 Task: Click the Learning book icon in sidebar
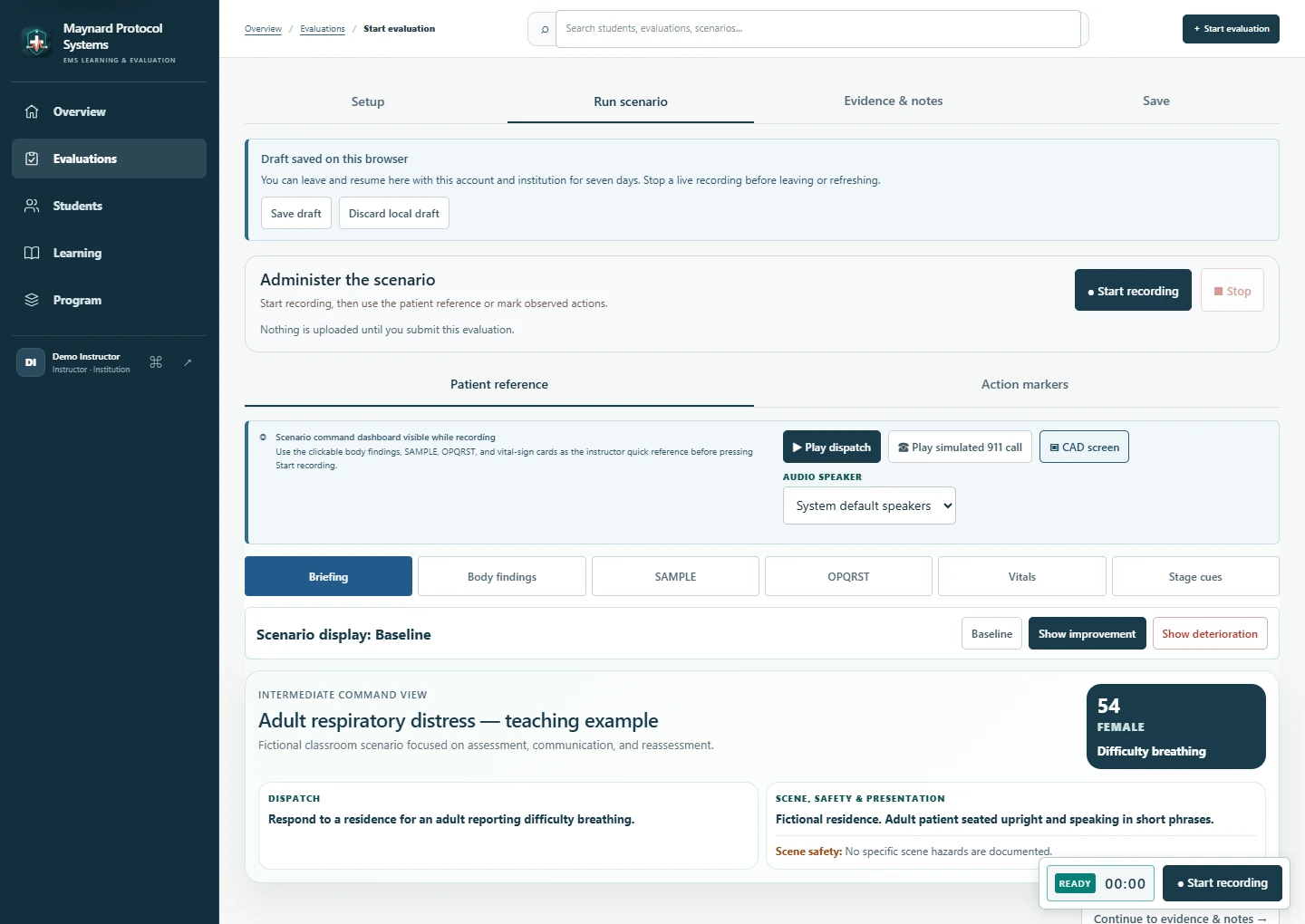[32, 253]
